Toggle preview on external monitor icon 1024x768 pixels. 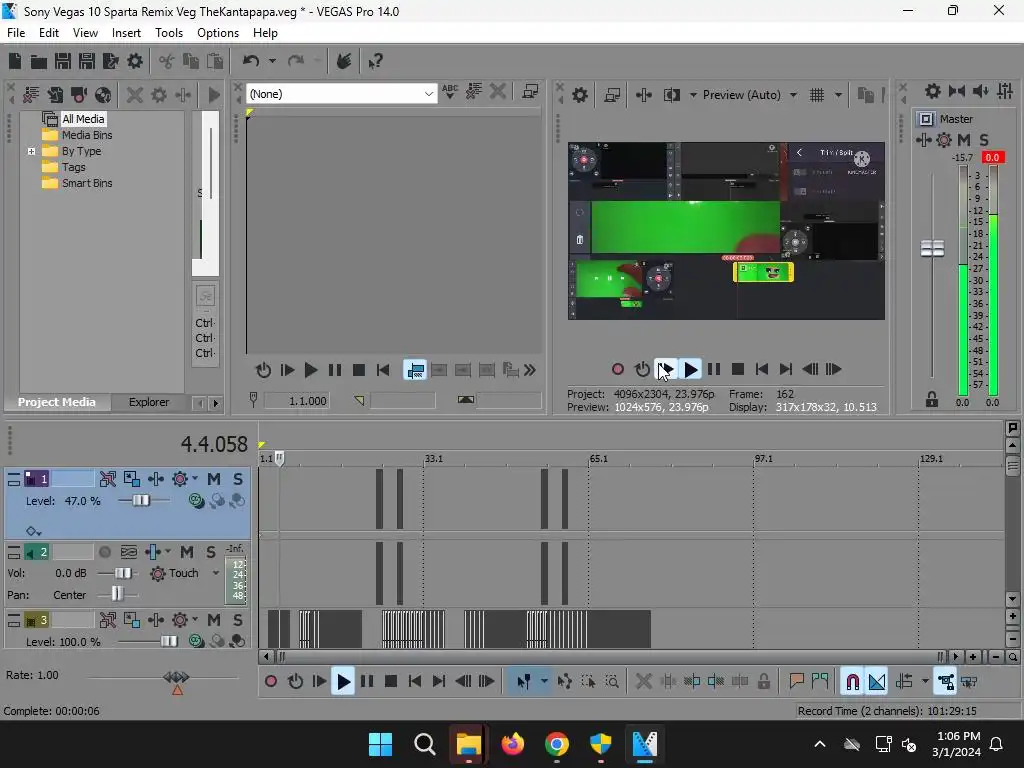coord(612,95)
